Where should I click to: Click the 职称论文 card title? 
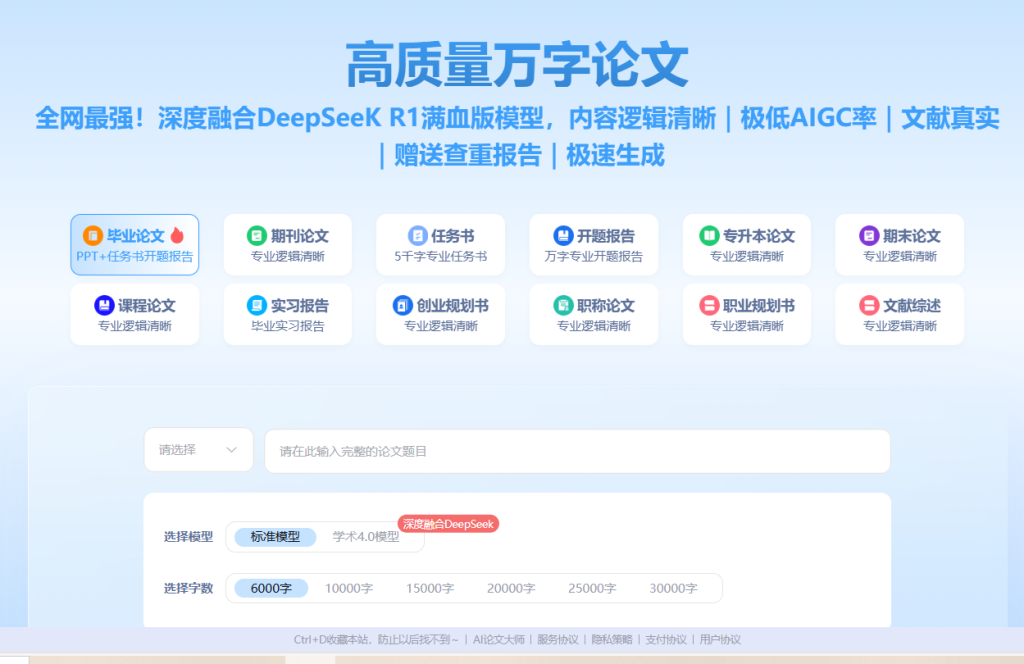pos(605,306)
